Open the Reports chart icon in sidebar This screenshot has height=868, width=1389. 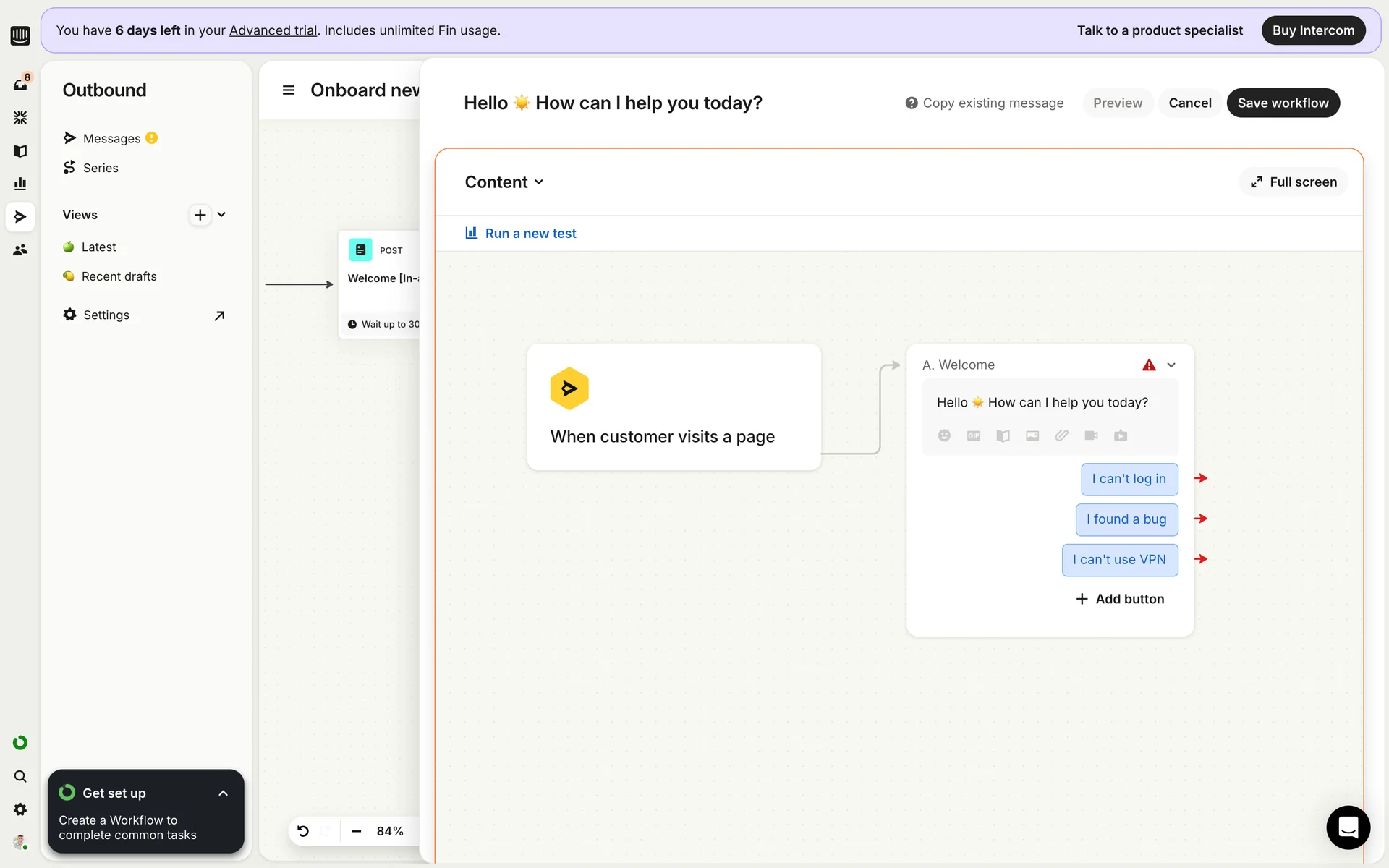[20, 184]
